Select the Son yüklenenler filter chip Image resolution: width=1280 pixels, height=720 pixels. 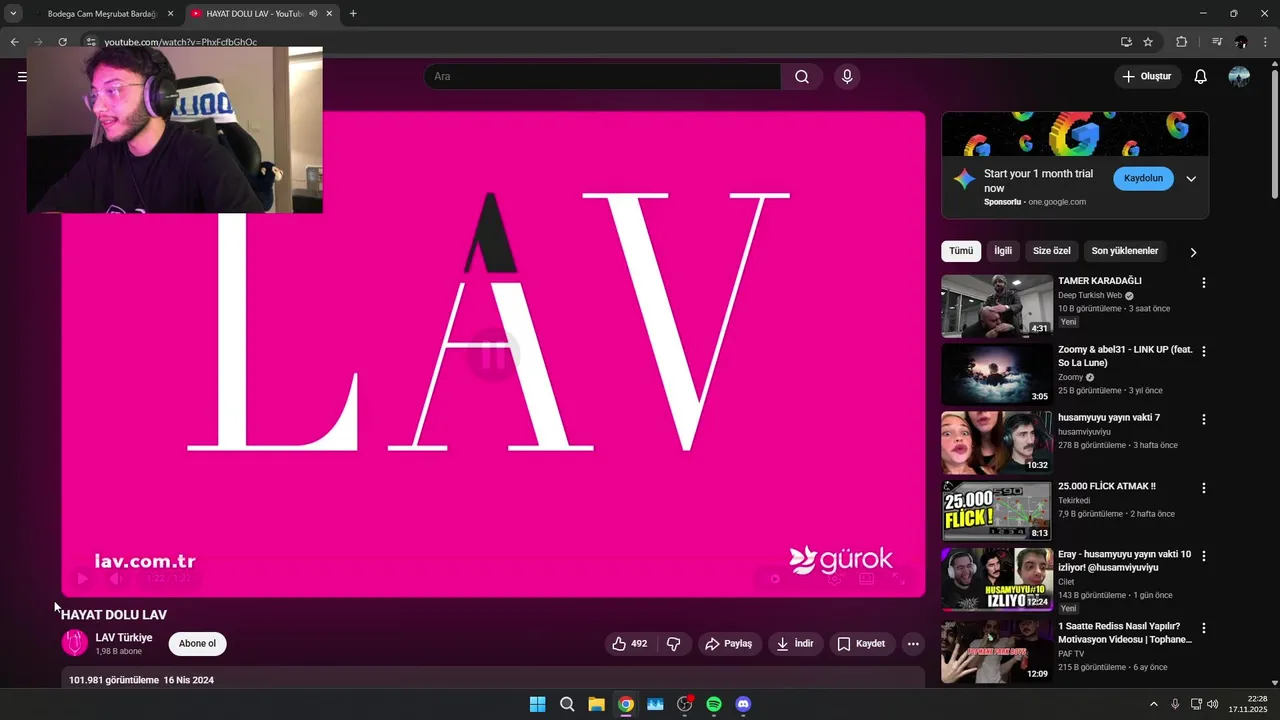coord(1125,251)
